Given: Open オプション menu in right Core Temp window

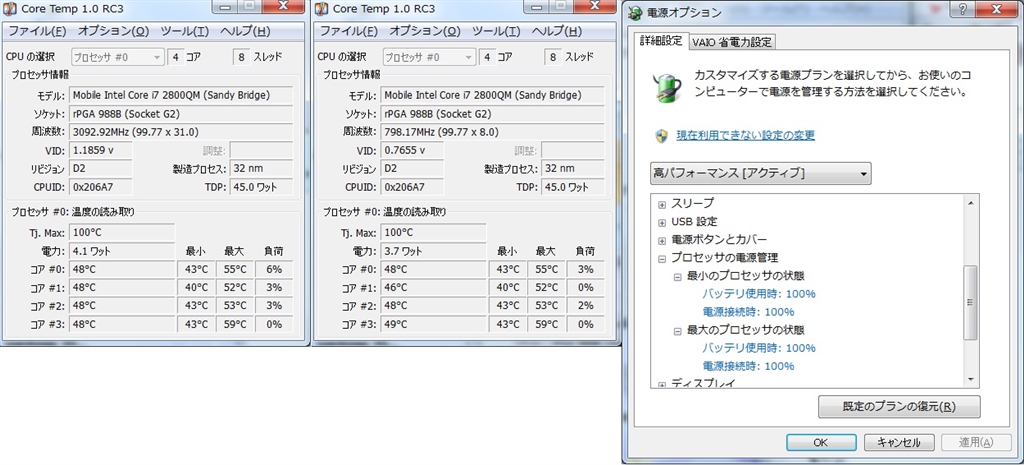Looking at the screenshot, I should pyautogui.click(x=424, y=31).
